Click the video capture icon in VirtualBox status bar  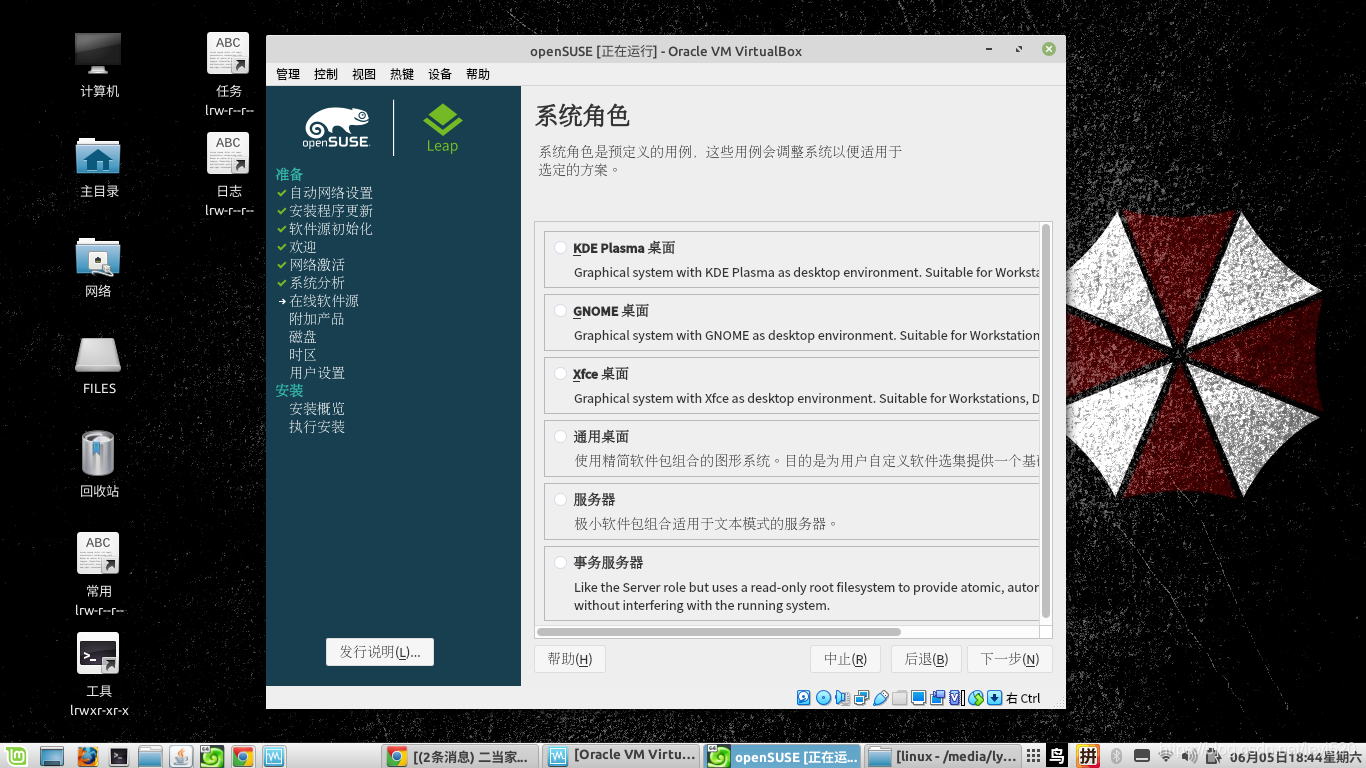pos(937,698)
